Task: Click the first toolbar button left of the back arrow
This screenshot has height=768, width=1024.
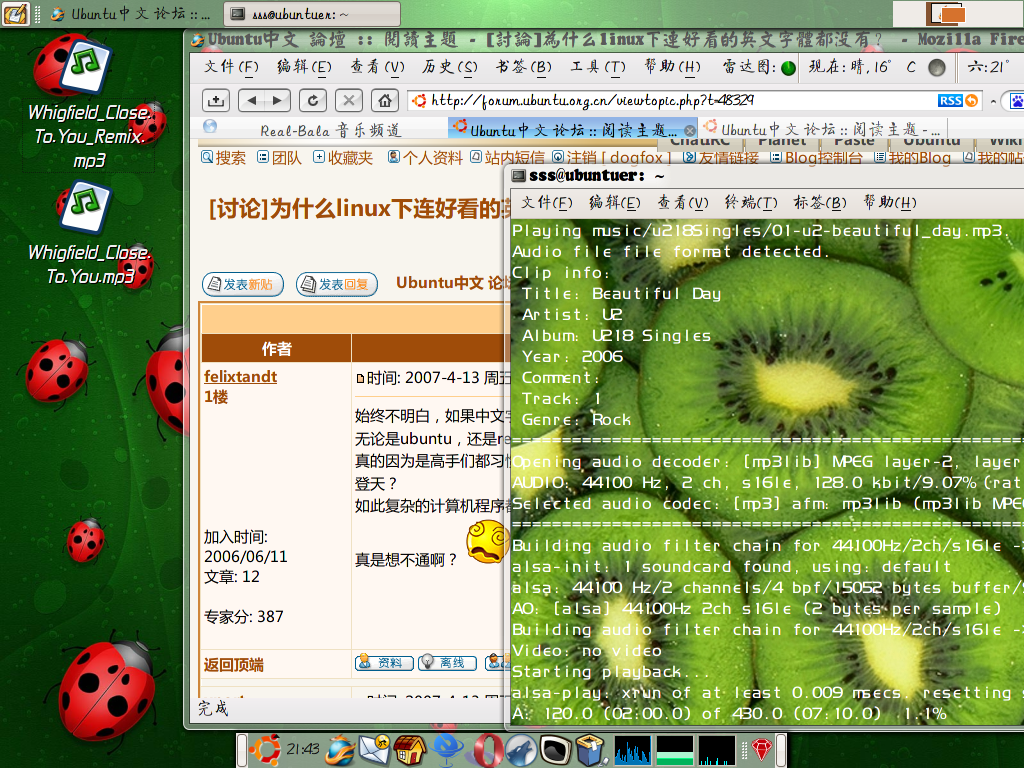Action: pos(216,101)
